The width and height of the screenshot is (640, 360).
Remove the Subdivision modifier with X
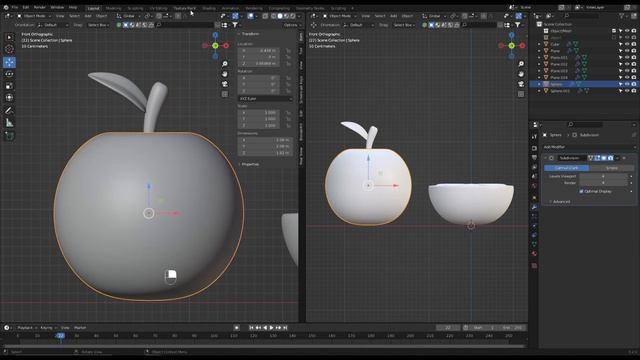(x=624, y=158)
